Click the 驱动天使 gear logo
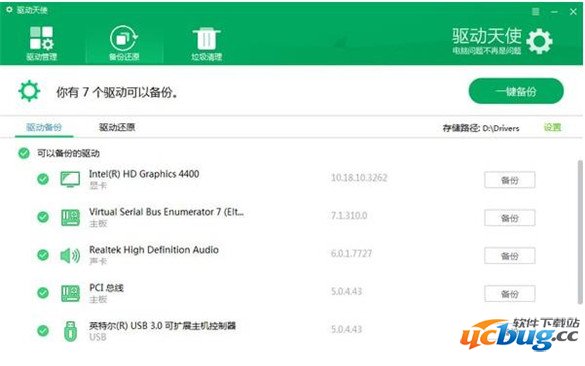Screen dimensions: 585x366 [x=539, y=41]
